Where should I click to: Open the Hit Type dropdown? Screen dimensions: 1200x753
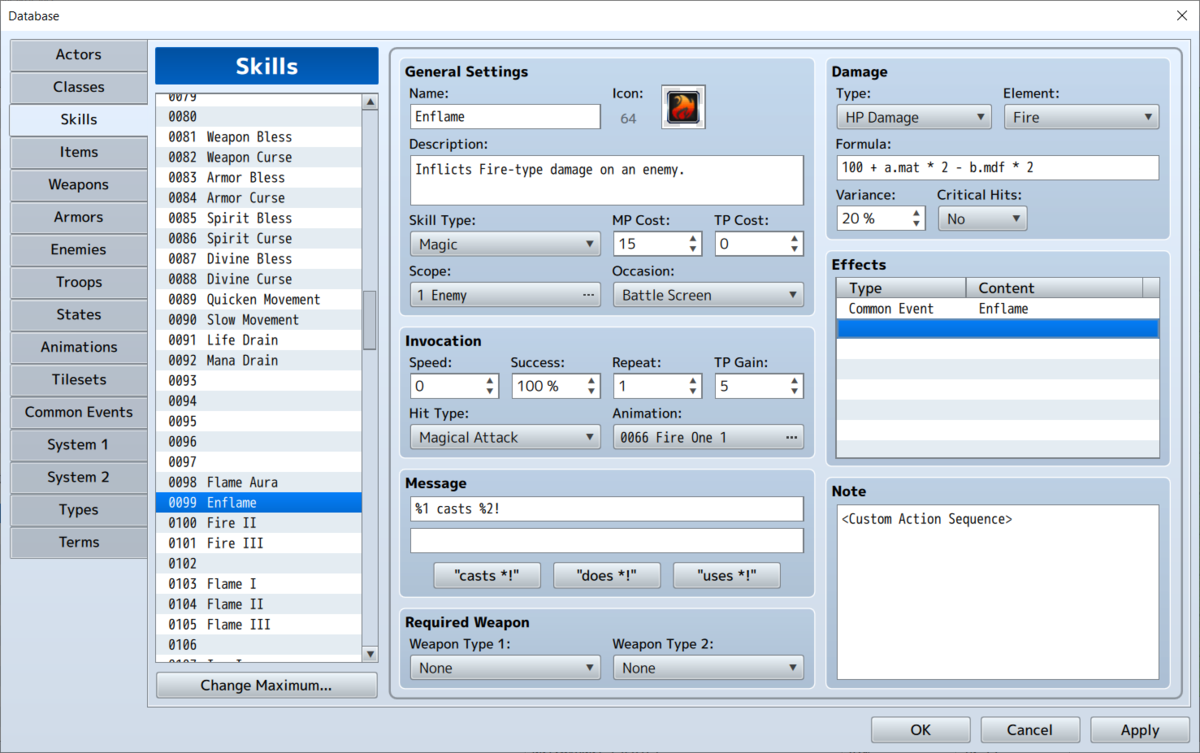pyautogui.click(x=504, y=437)
